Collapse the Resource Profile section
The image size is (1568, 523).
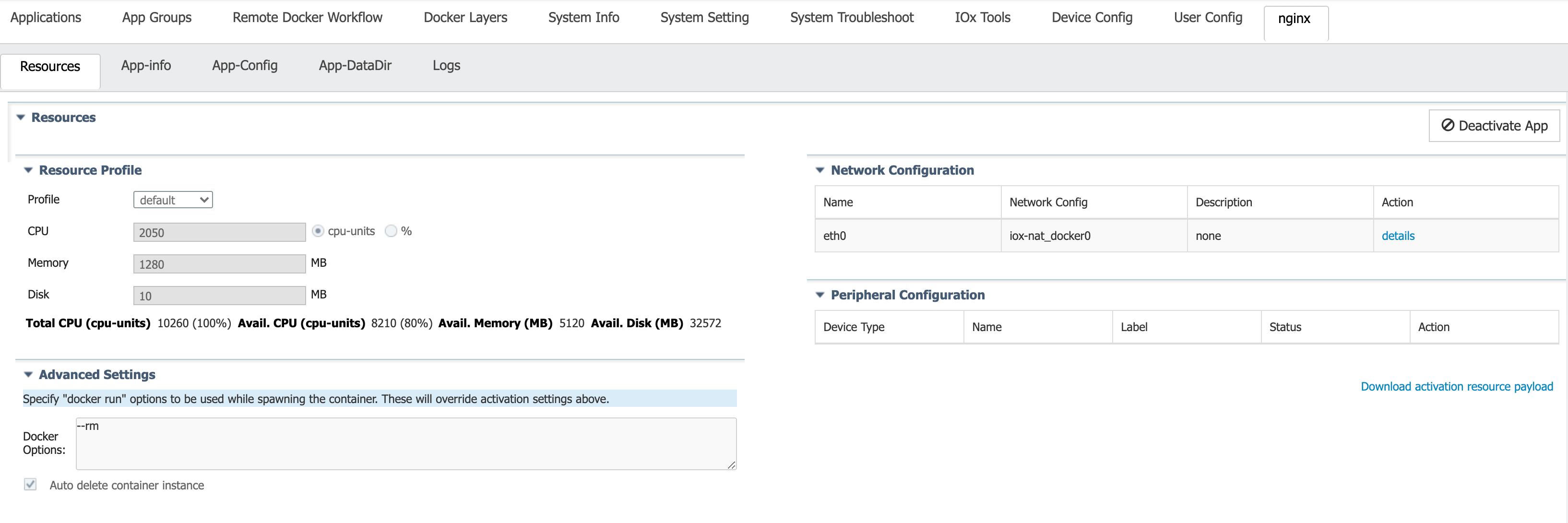point(28,170)
